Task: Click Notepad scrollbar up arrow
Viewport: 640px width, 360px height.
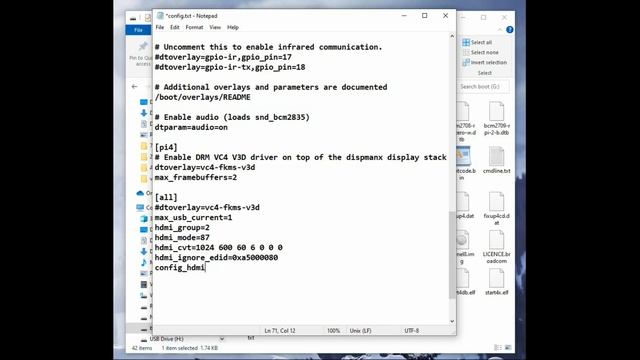Action: point(452,36)
